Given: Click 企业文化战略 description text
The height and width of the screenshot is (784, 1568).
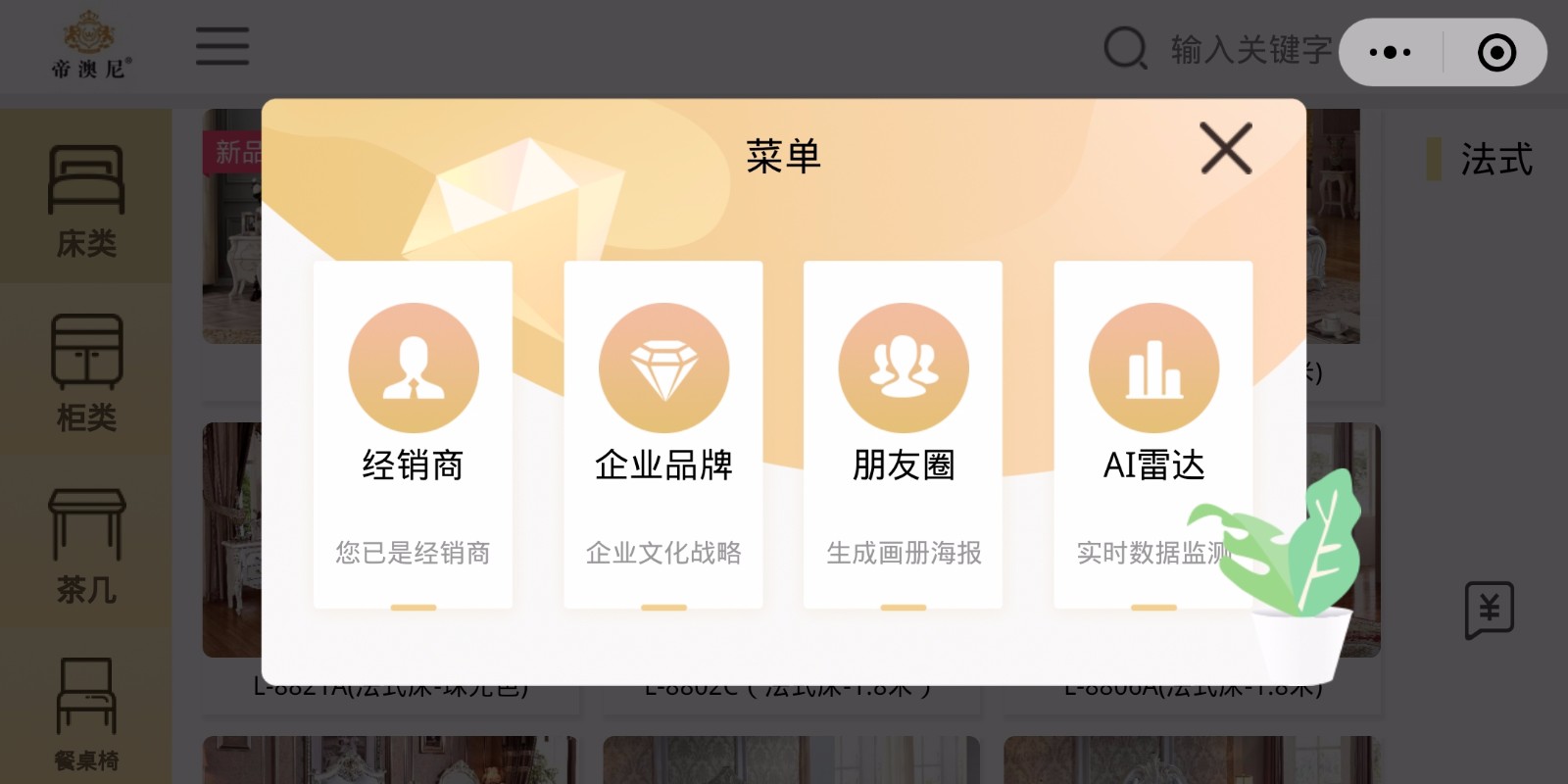Looking at the screenshot, I should 663,553.
